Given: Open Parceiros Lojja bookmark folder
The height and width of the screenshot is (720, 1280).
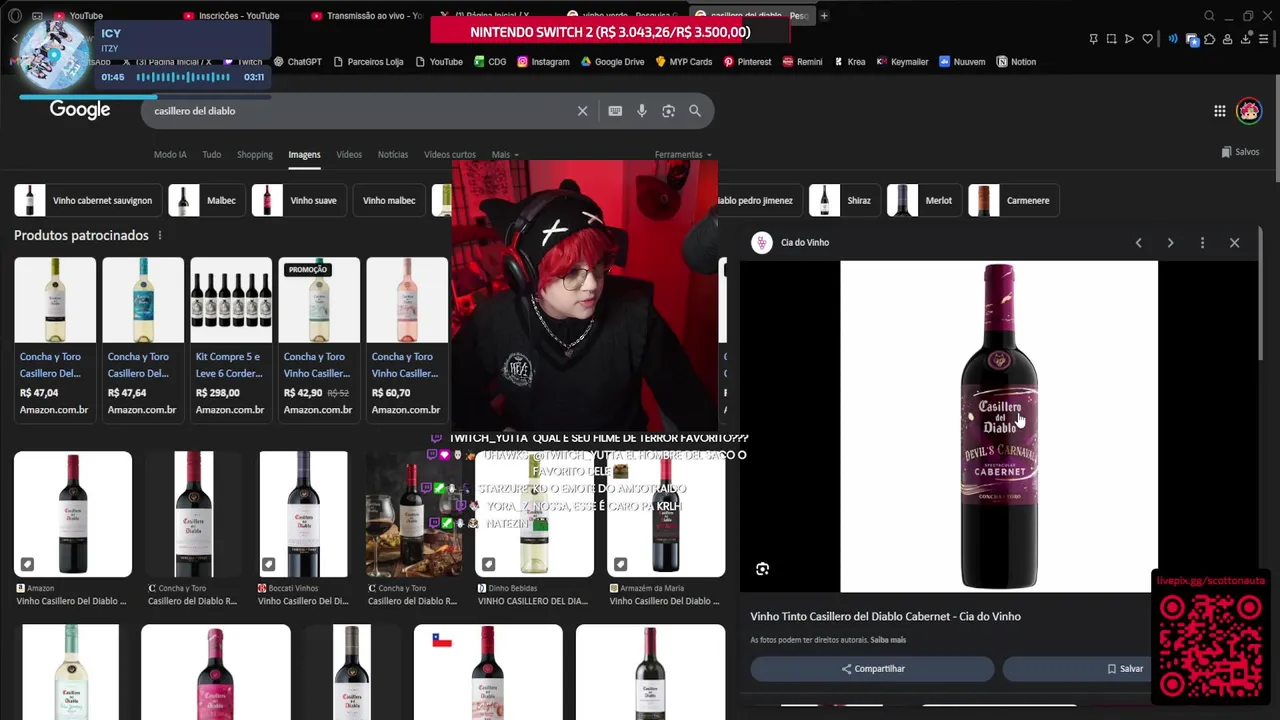Looking at the screenshot, I should pos(367,62).
